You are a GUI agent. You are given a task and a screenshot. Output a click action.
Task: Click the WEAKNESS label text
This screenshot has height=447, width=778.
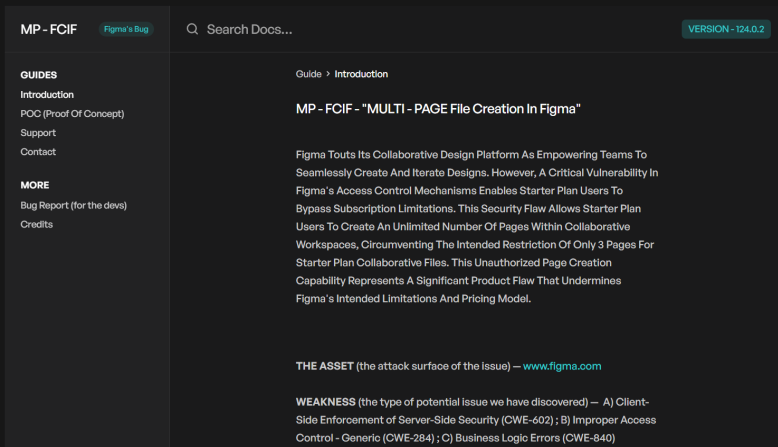pyautogui.click(x=325, y=402)
